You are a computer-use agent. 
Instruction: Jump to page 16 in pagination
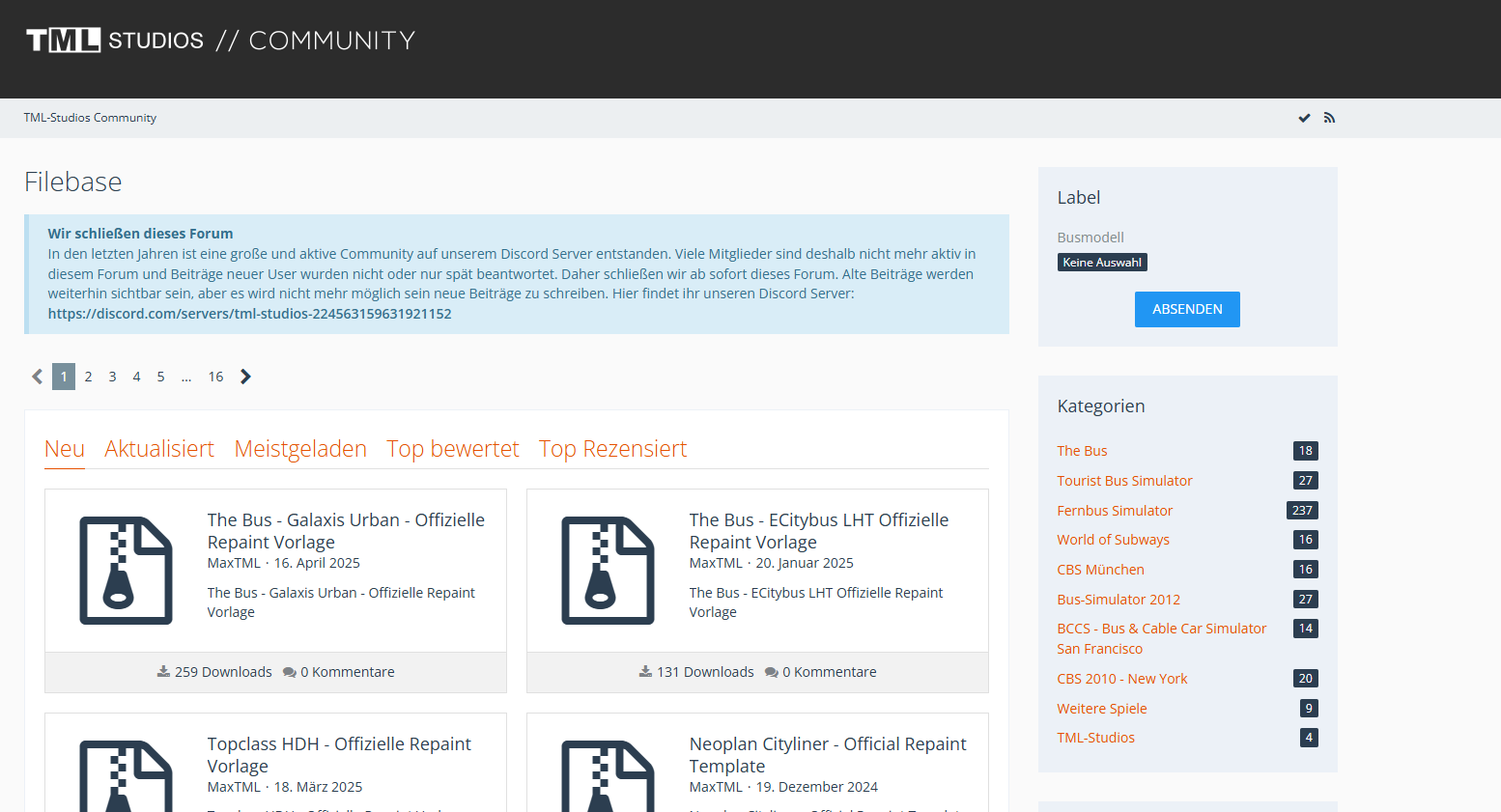tap(215, 377)
